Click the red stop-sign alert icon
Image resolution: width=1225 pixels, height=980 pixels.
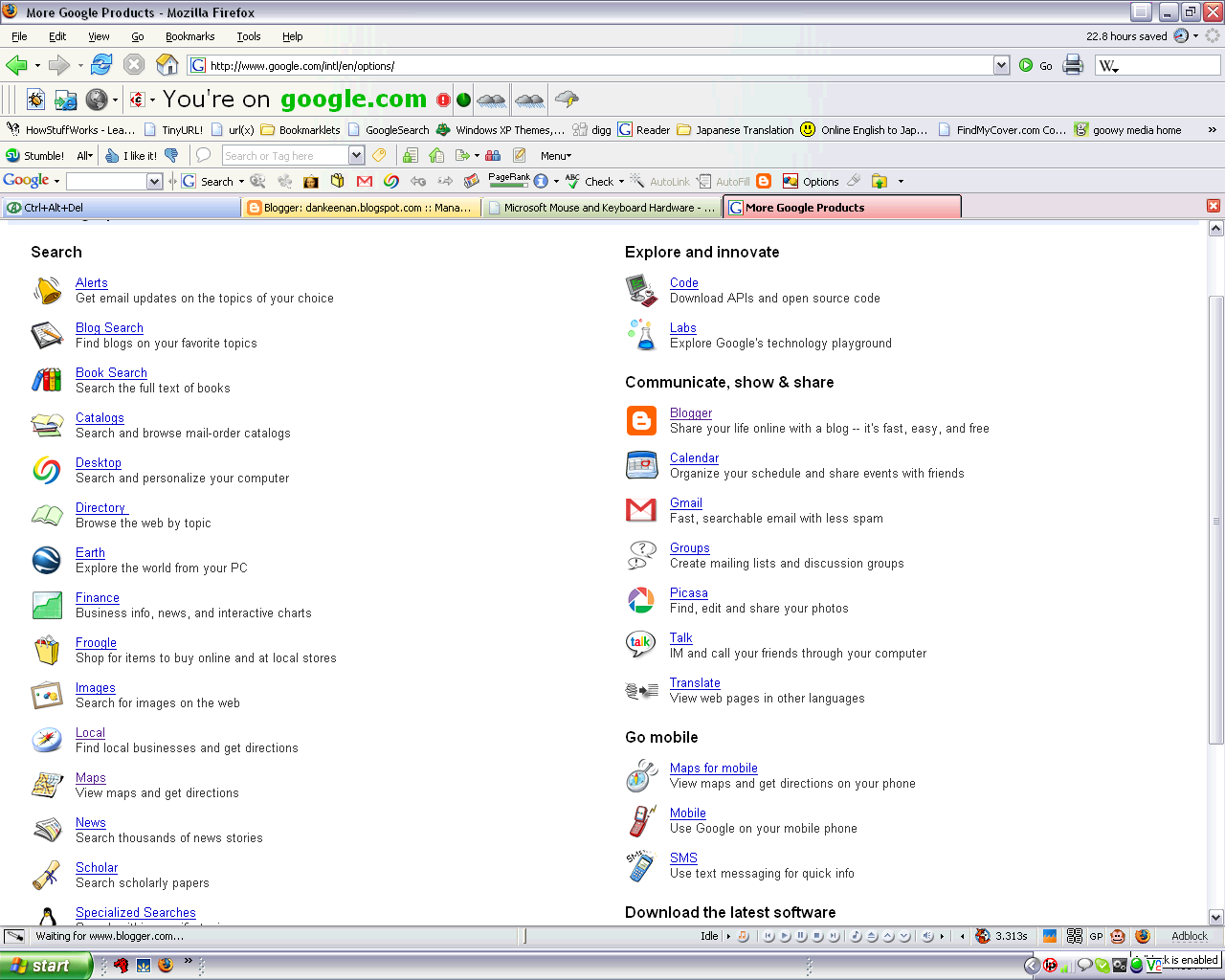(443, 100)
